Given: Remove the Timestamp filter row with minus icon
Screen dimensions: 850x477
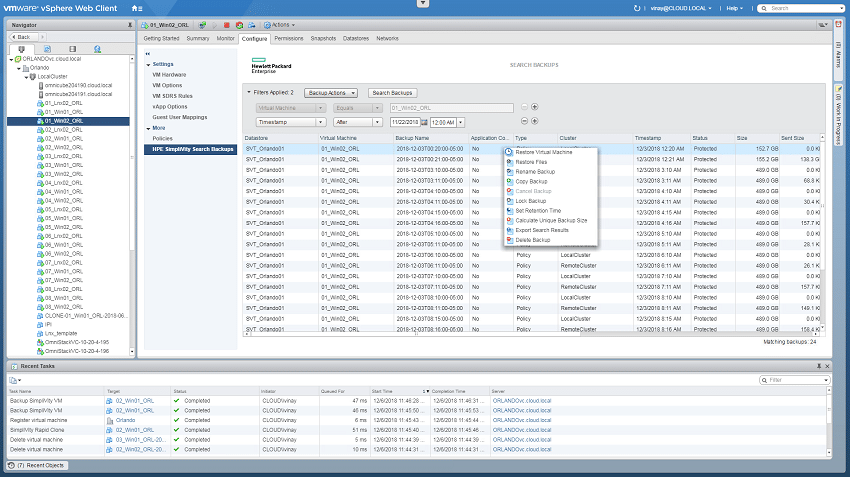Looking at the screenshot, I should click(x=524, y=121).
